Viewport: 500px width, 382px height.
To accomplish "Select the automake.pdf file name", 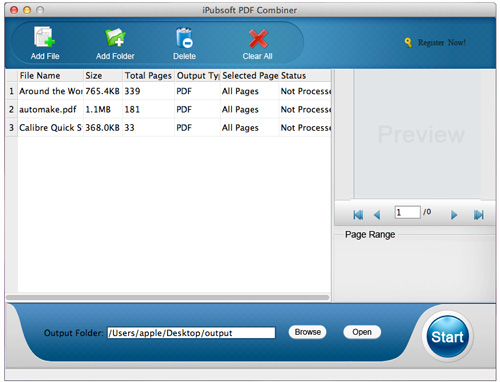I will tap(48, 109).
